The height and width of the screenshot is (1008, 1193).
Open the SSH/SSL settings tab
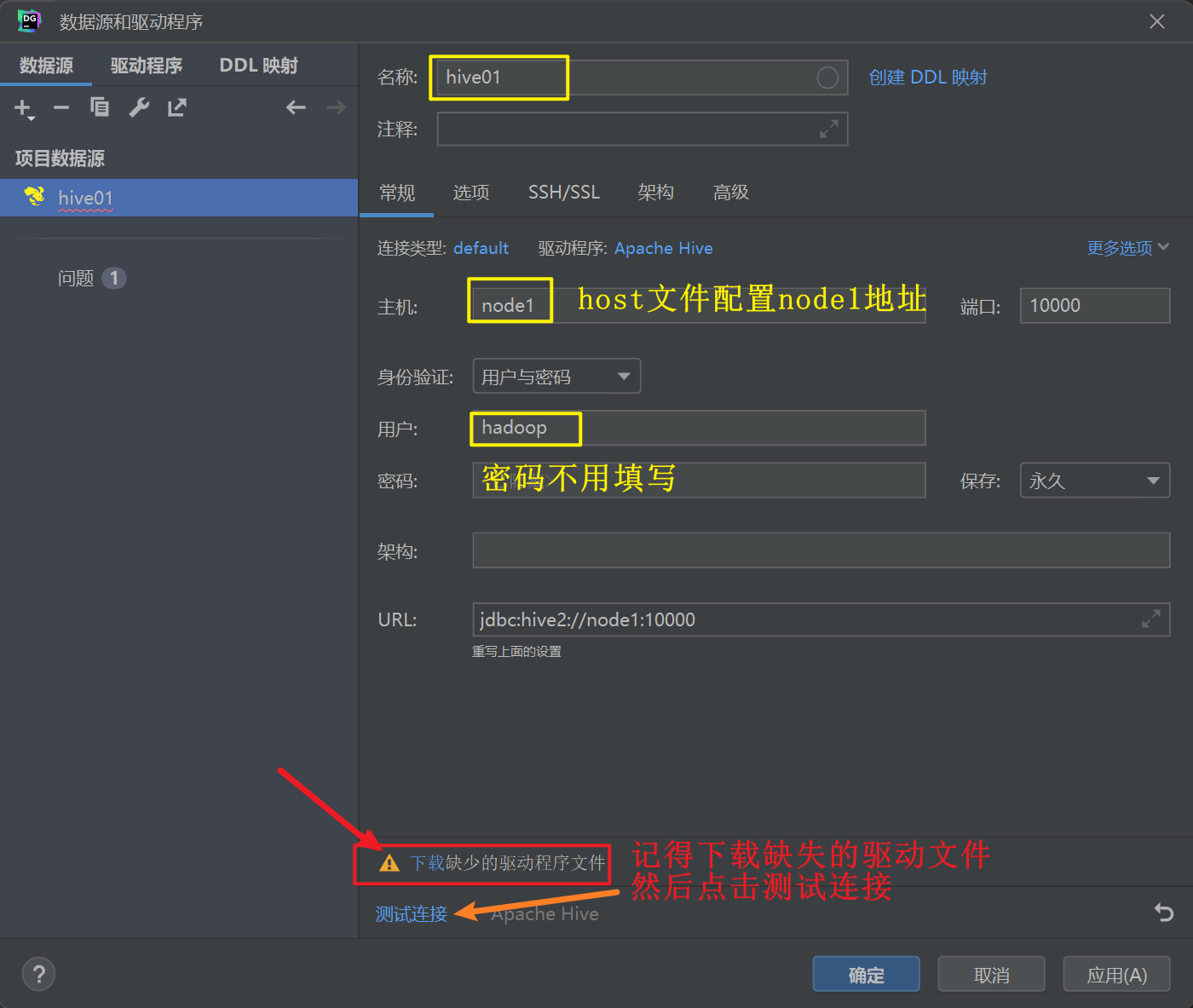click(x=564, y=193)
